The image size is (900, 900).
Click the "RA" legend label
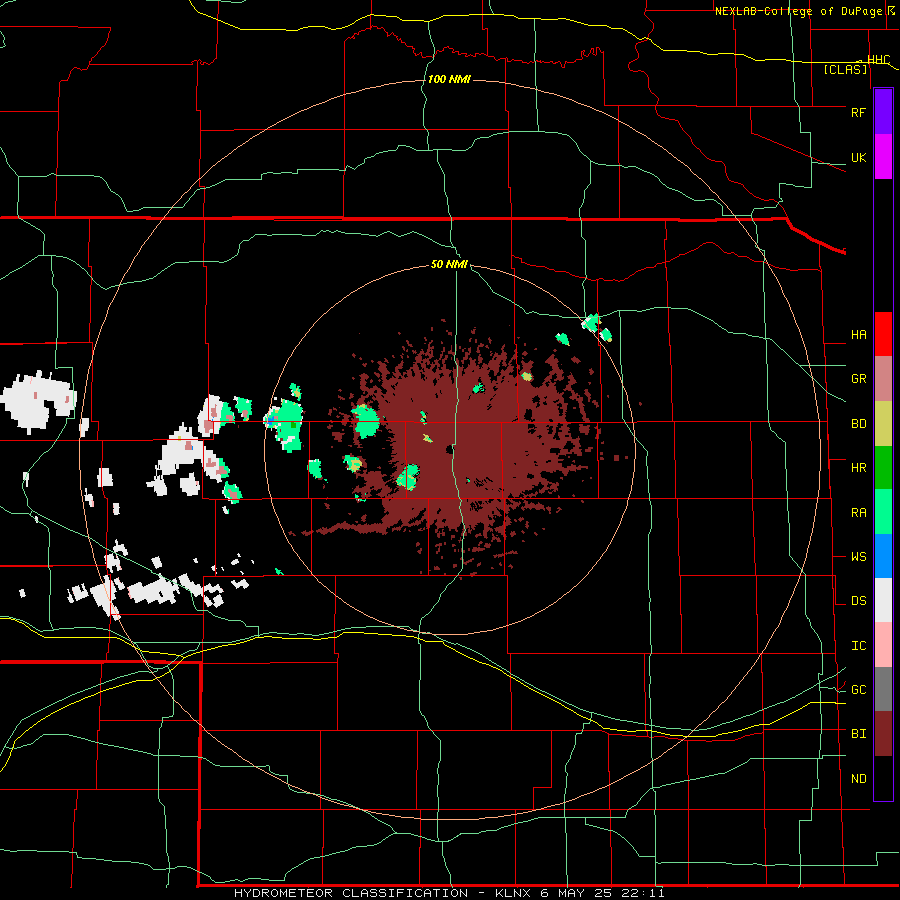858,513
